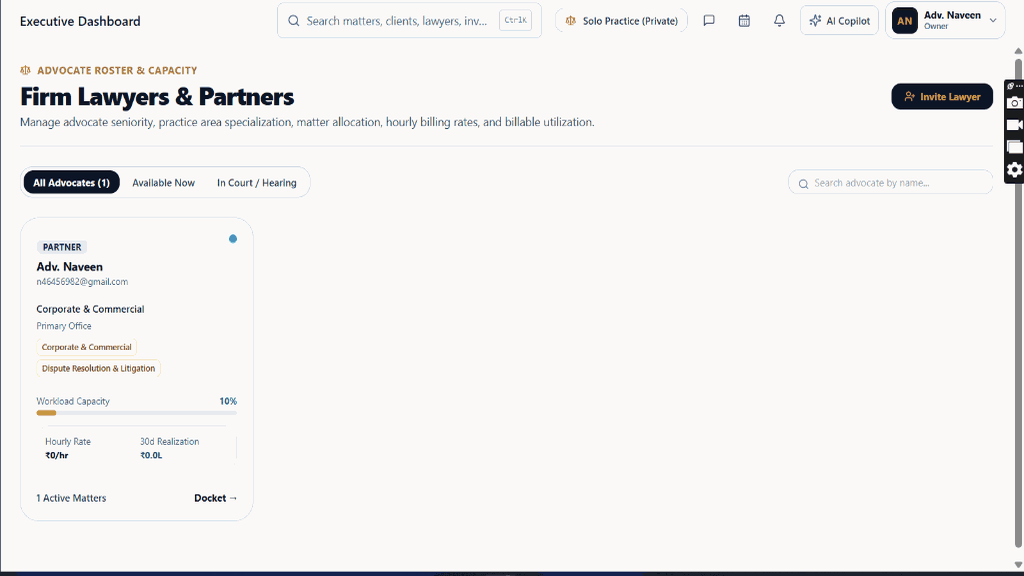
Task: Click 1 Active Matters text
Action: [x=71, y=498]
